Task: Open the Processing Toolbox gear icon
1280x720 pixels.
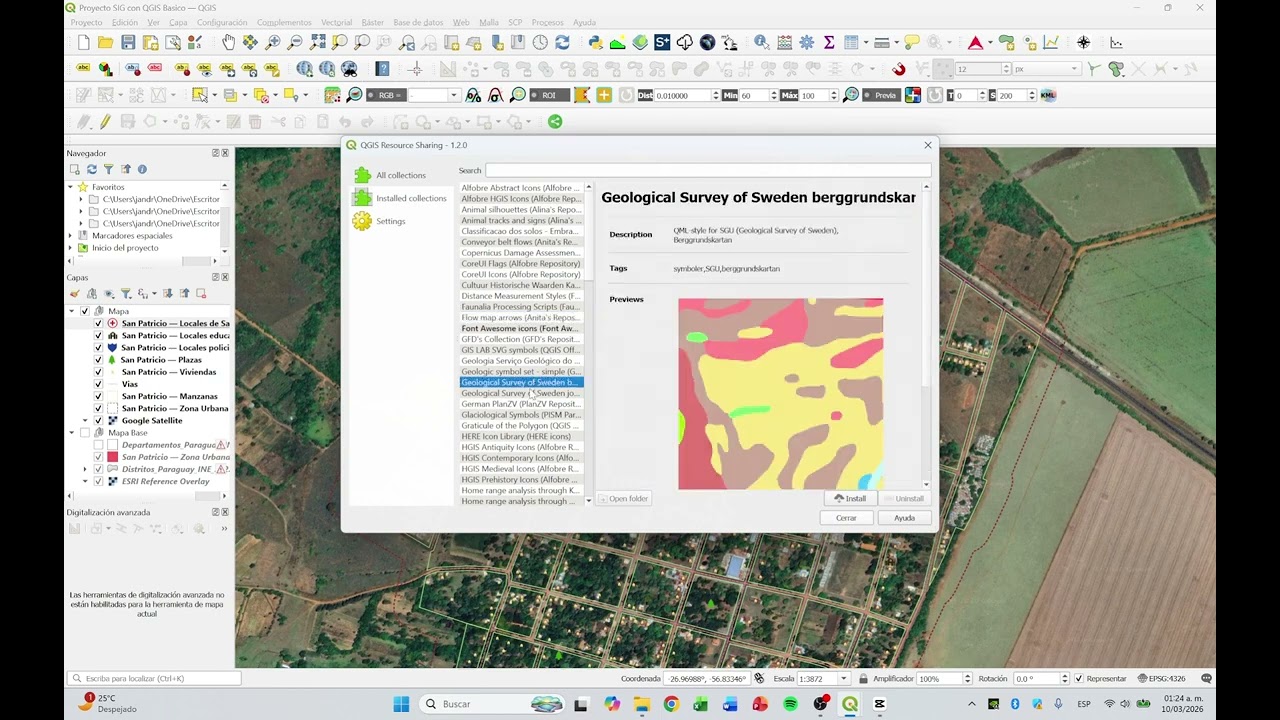Action: 808,42
